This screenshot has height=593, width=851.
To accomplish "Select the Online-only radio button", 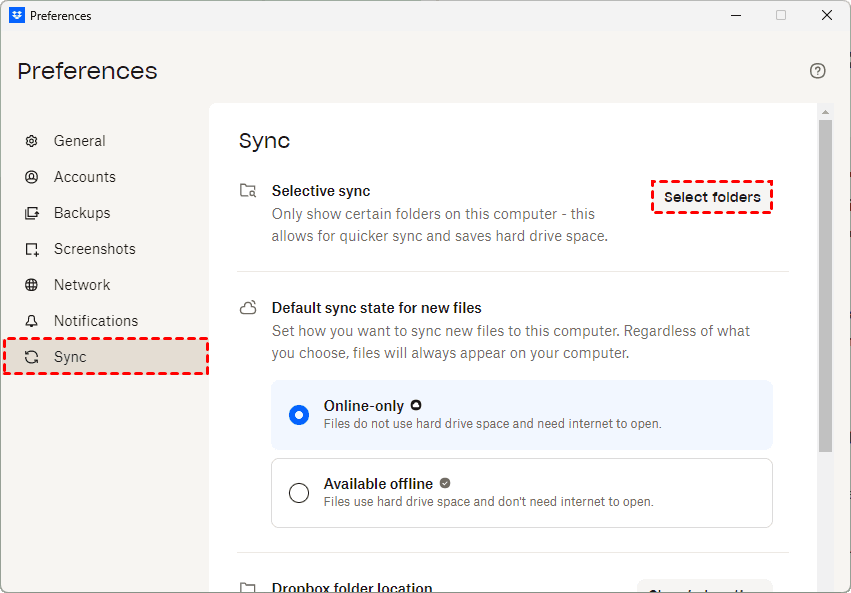I will tap(299, 414).
